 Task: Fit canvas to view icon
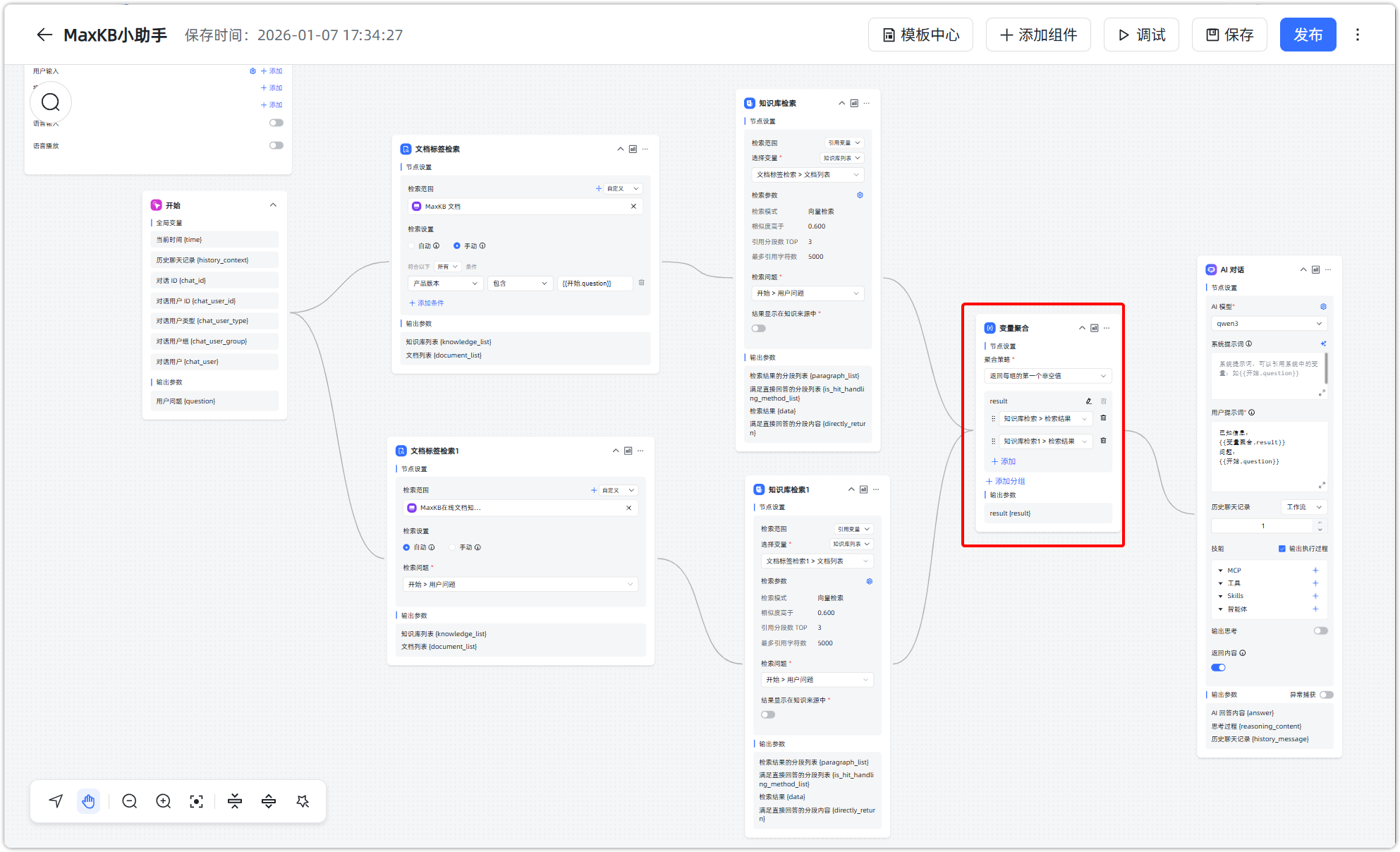point(197,801)
